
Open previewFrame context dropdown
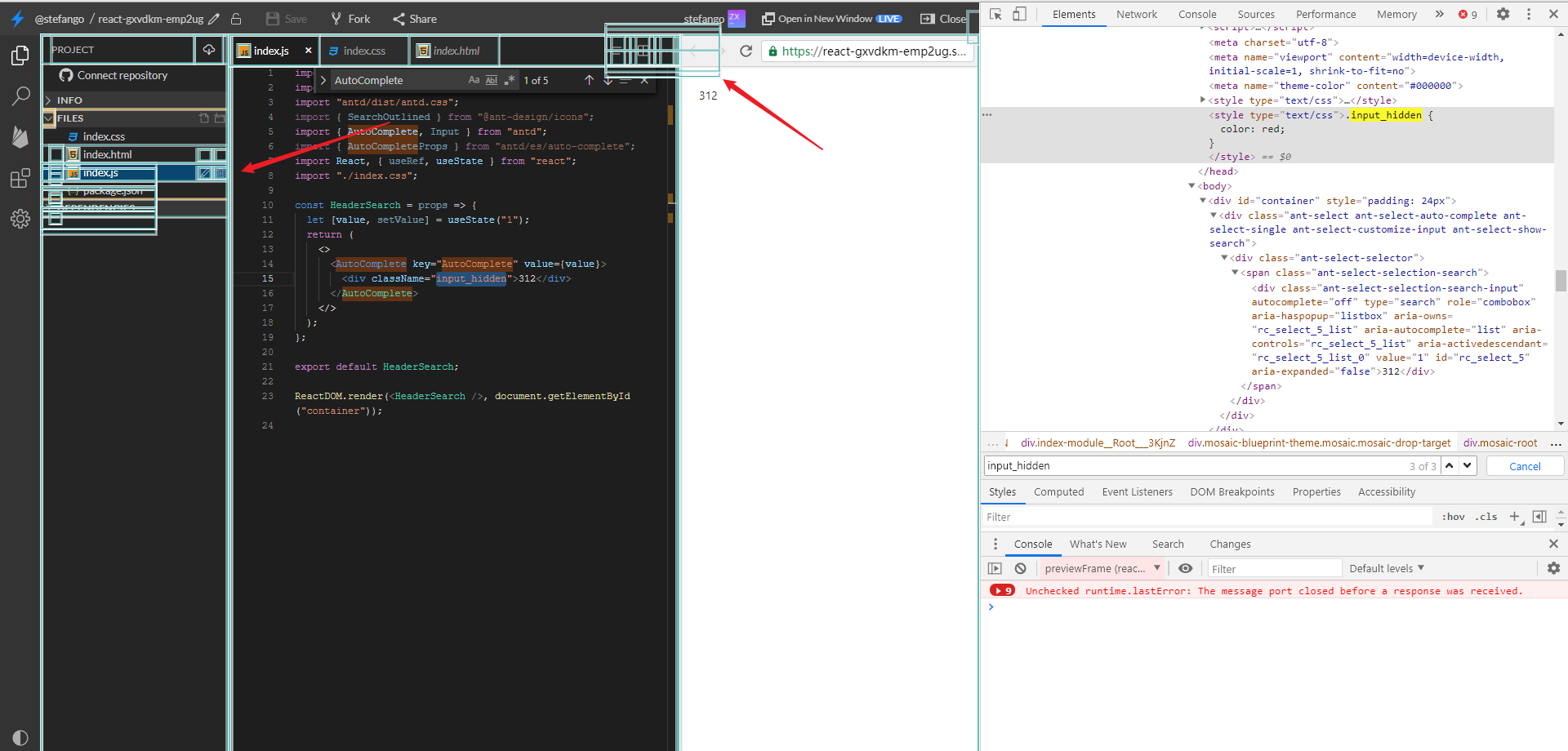point(1102,569)
